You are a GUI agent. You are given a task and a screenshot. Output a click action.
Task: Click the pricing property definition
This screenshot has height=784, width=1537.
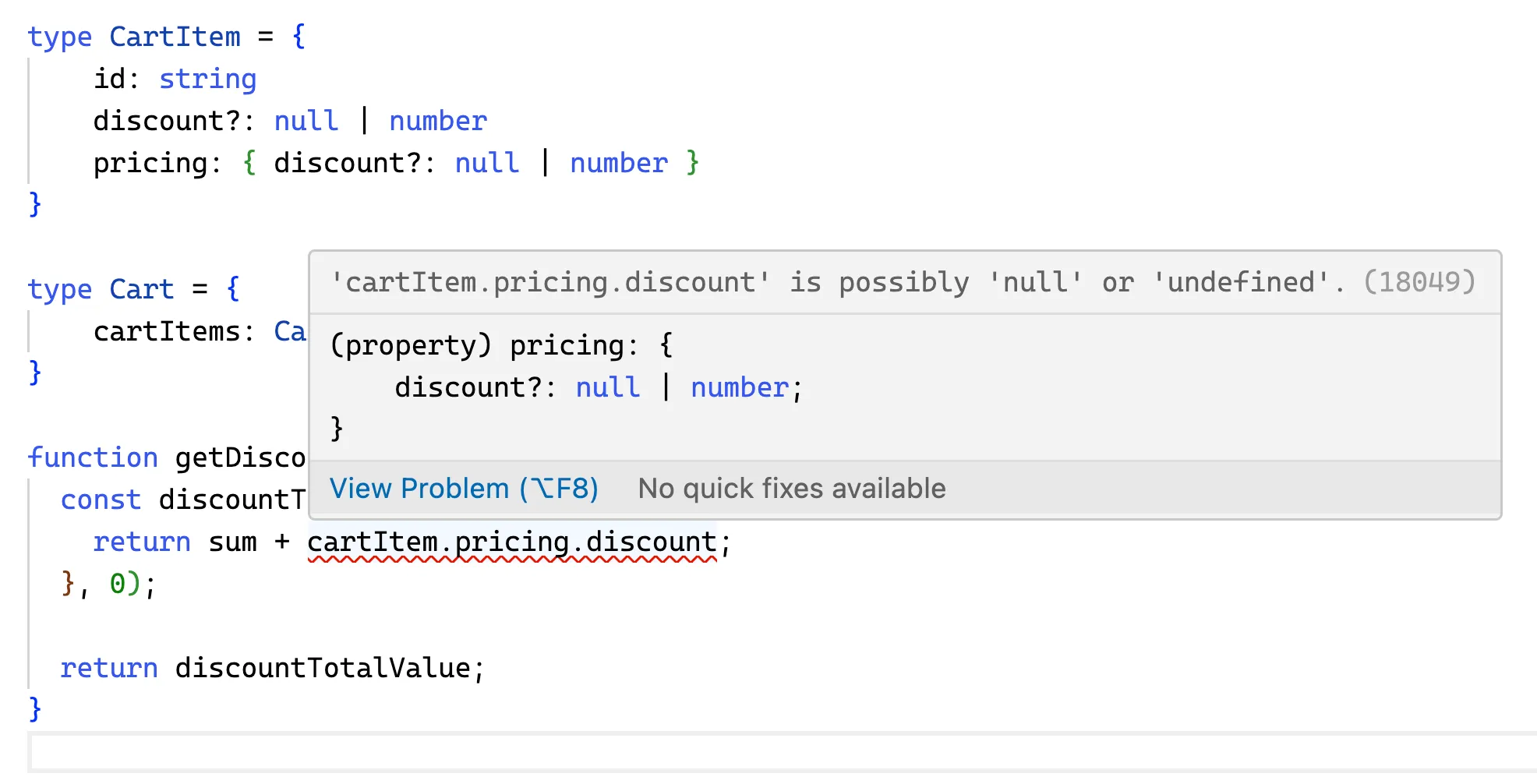point(154,162)
